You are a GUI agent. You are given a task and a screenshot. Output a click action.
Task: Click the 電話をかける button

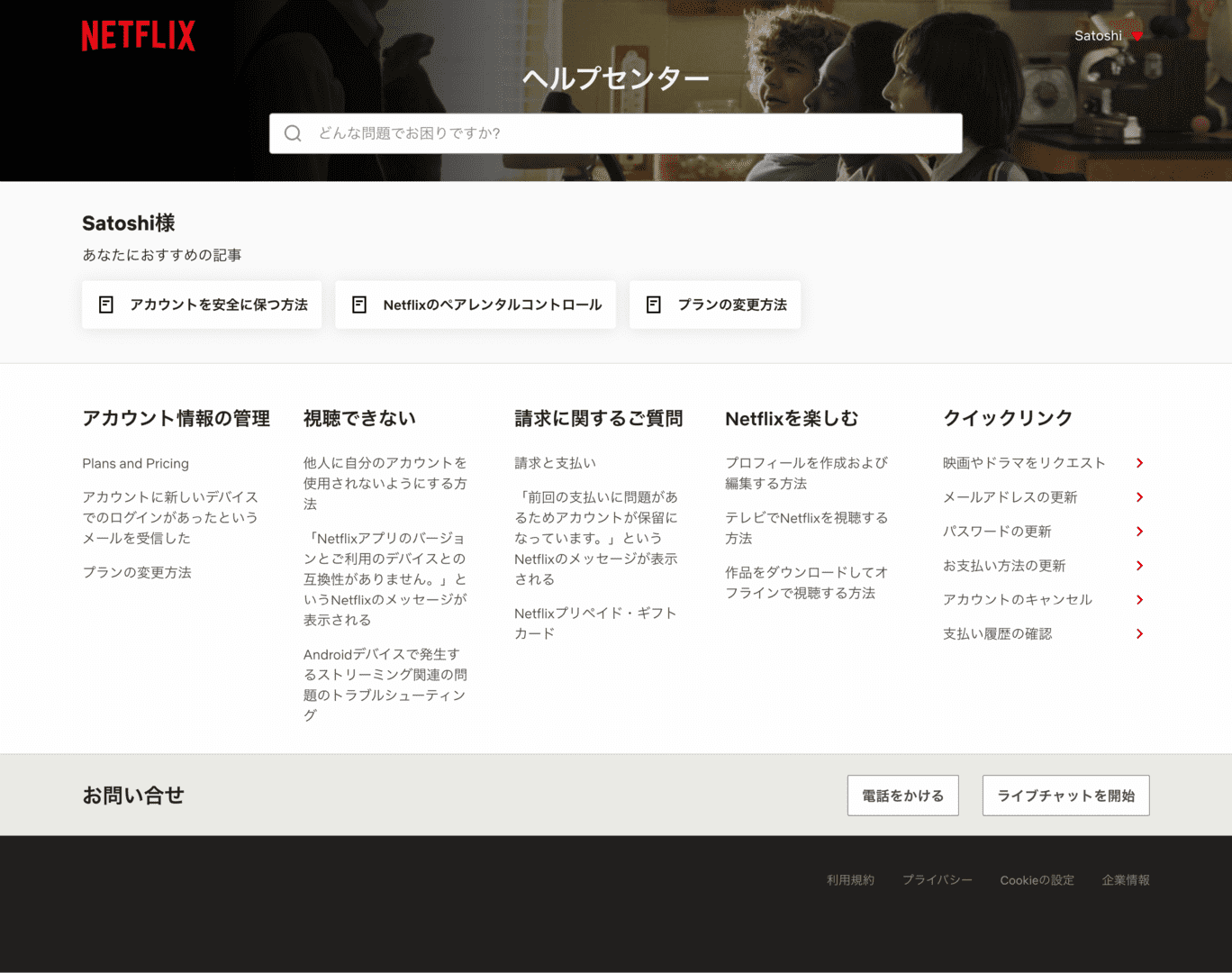coord(902,796)
